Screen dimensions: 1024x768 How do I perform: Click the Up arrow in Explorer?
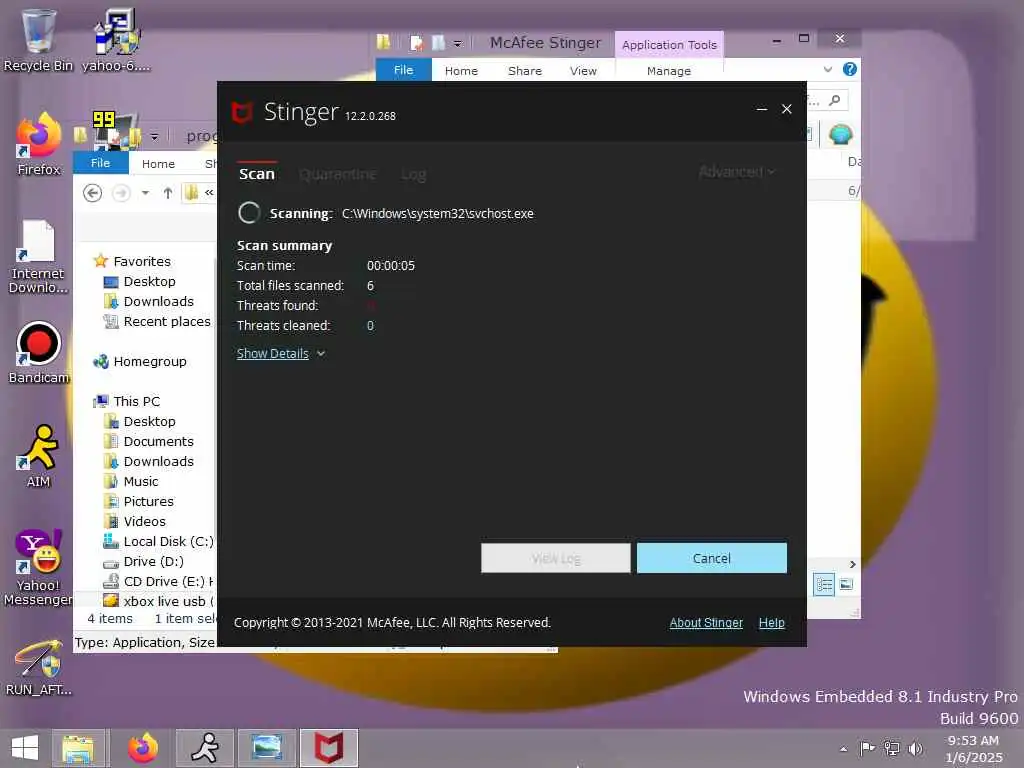[168, 193]
